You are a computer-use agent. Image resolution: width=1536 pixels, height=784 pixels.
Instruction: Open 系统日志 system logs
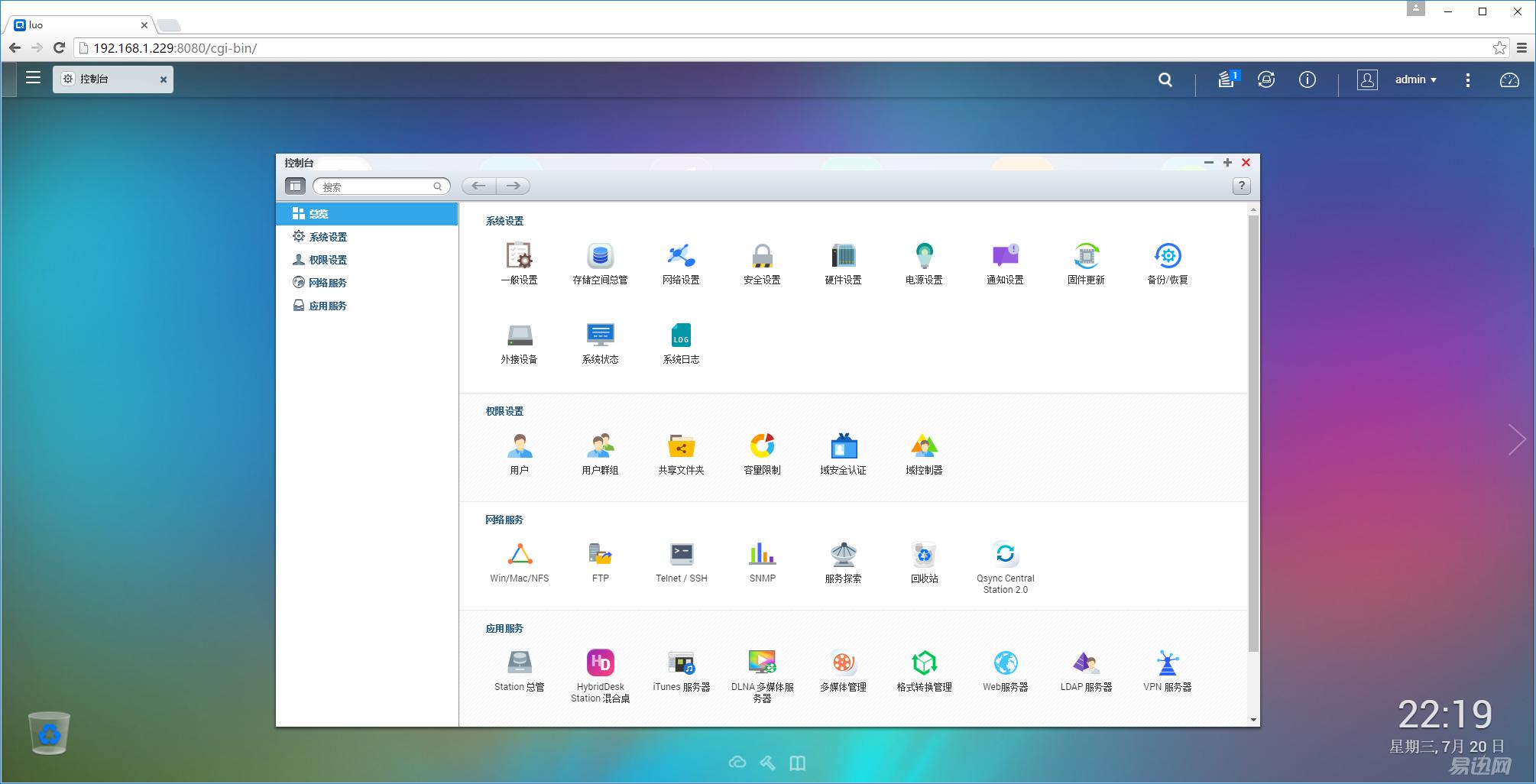coord(682,343)
